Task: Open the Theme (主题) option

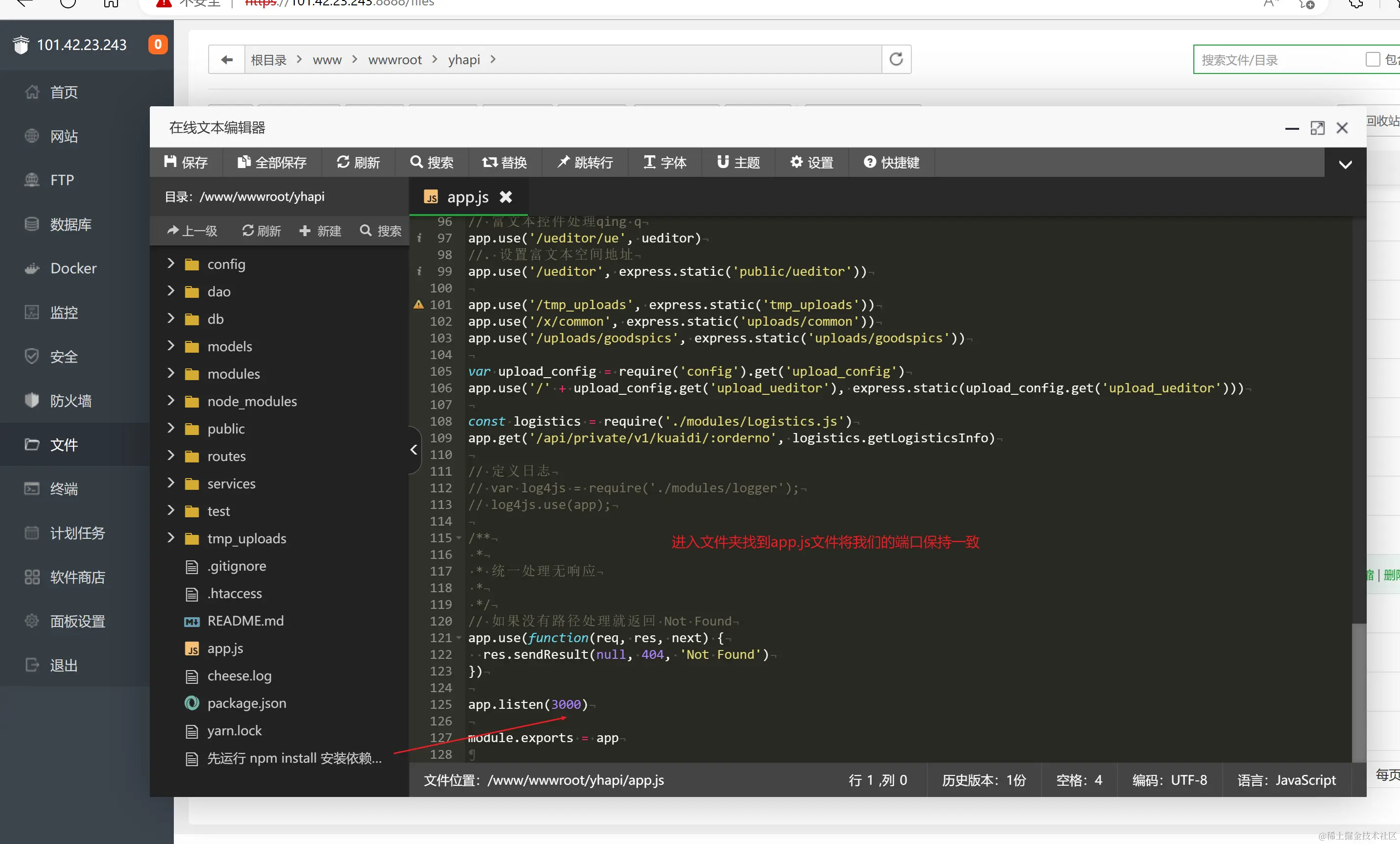Action: click(x=738, y=163)
